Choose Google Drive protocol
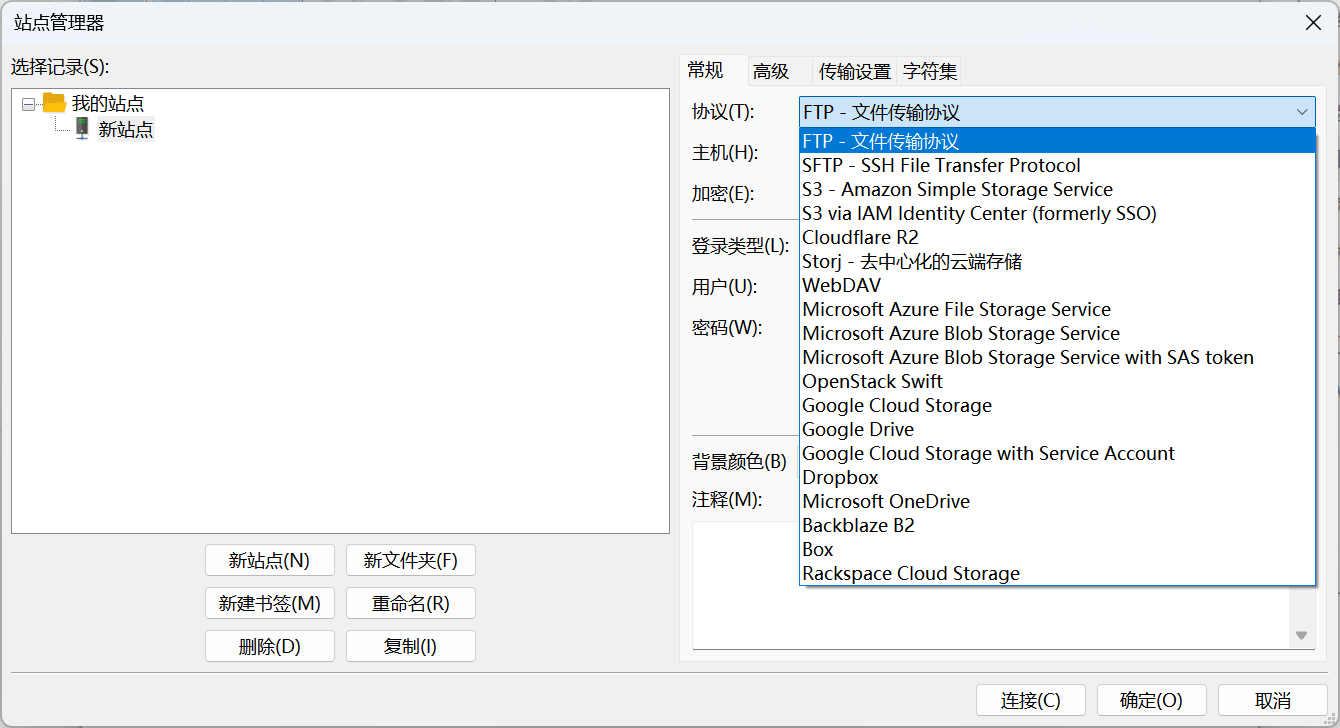The height and width of the screenshot is (728, 1340). click(1057, 429)
